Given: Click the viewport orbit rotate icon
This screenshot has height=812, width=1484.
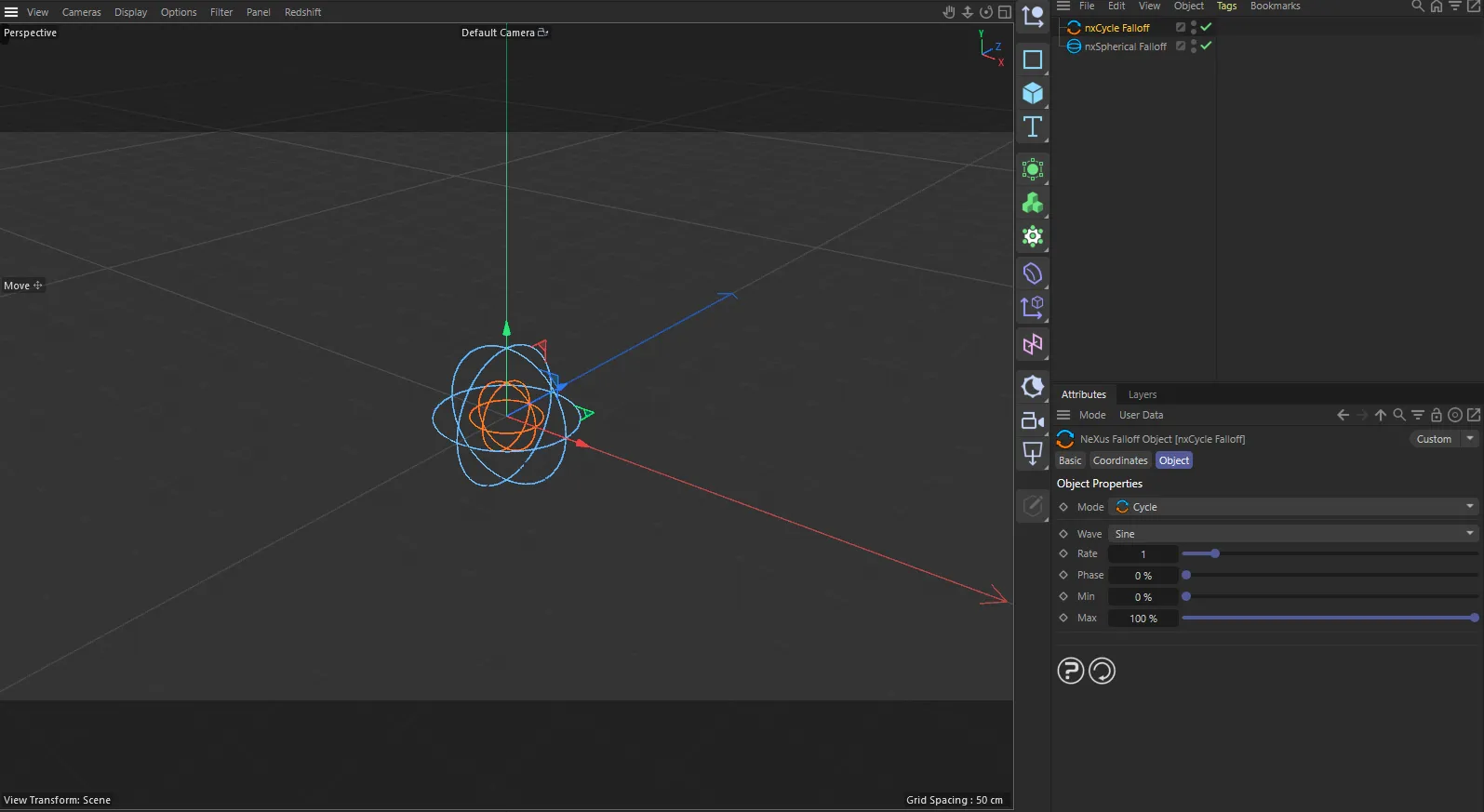Looking at the screenshot, I should point(986,12).
